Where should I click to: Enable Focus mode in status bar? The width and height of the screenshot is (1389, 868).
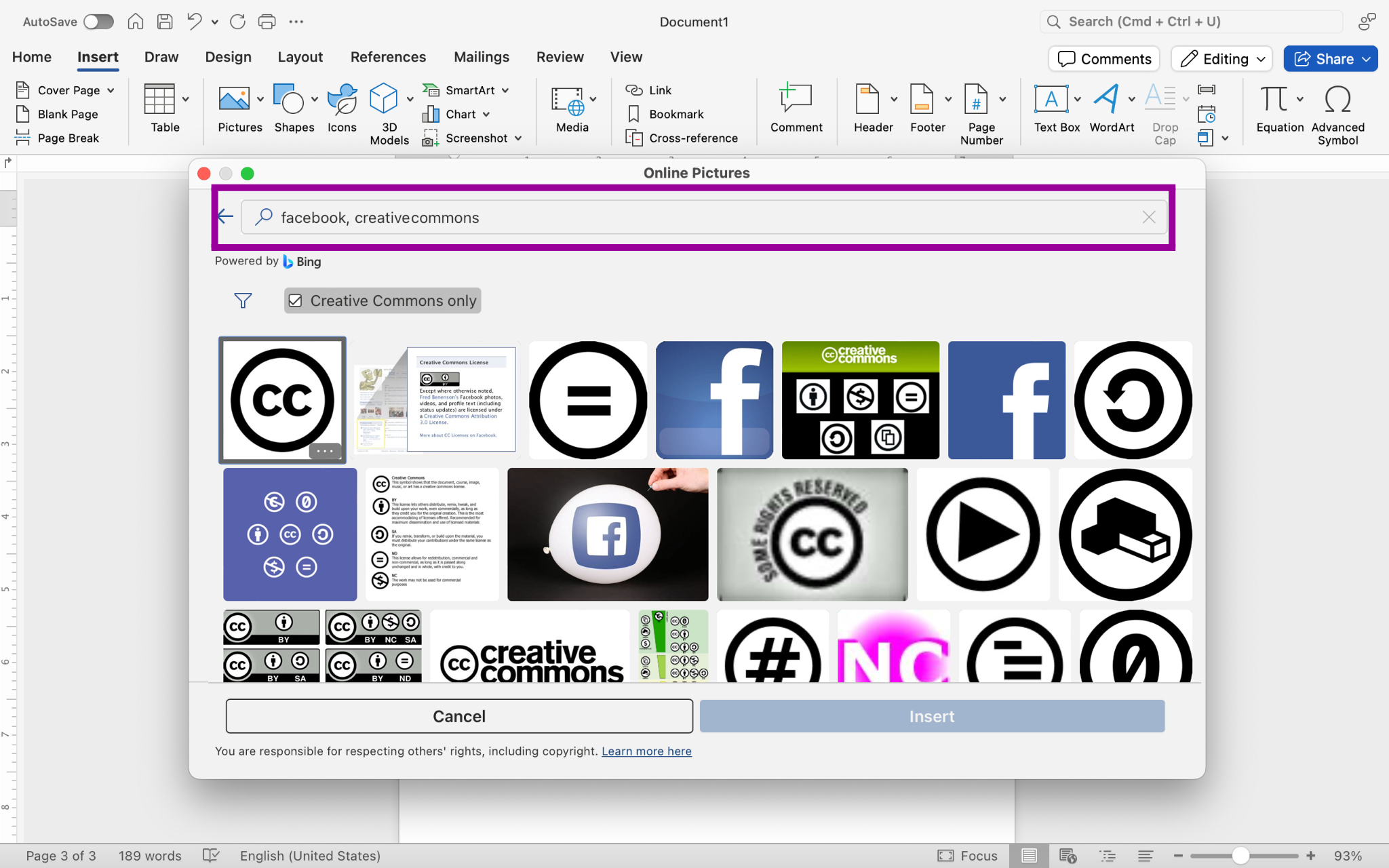click(x=968, y=856)
